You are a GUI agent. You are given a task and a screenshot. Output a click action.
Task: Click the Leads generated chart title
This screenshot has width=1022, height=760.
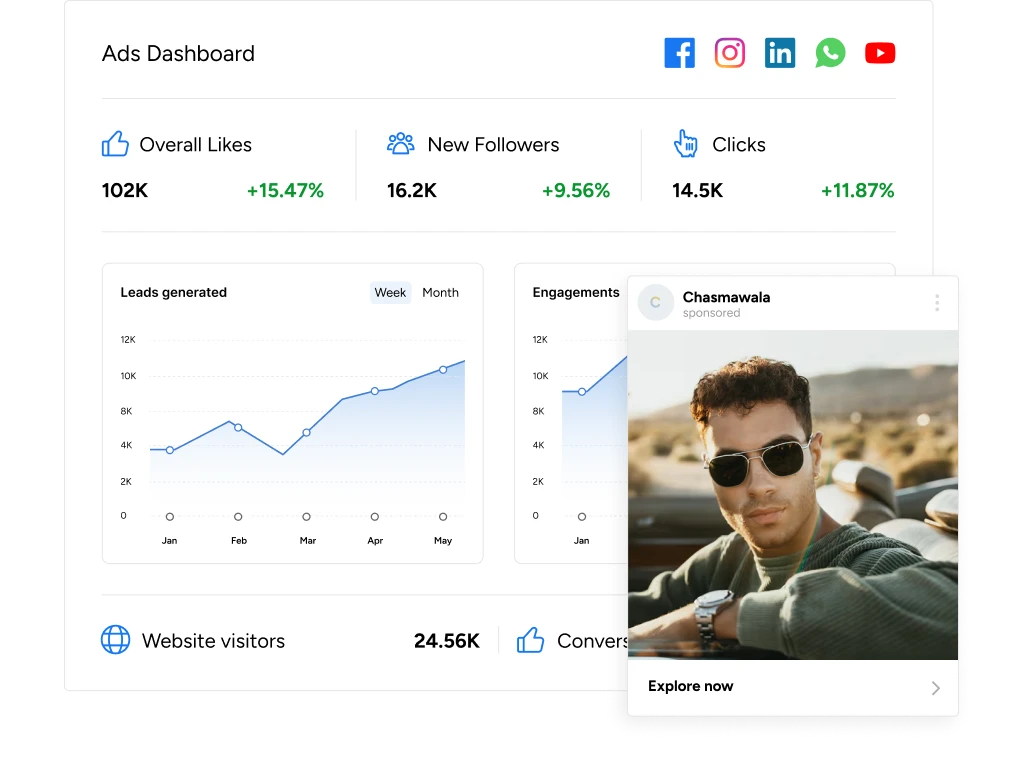[173, 292]
